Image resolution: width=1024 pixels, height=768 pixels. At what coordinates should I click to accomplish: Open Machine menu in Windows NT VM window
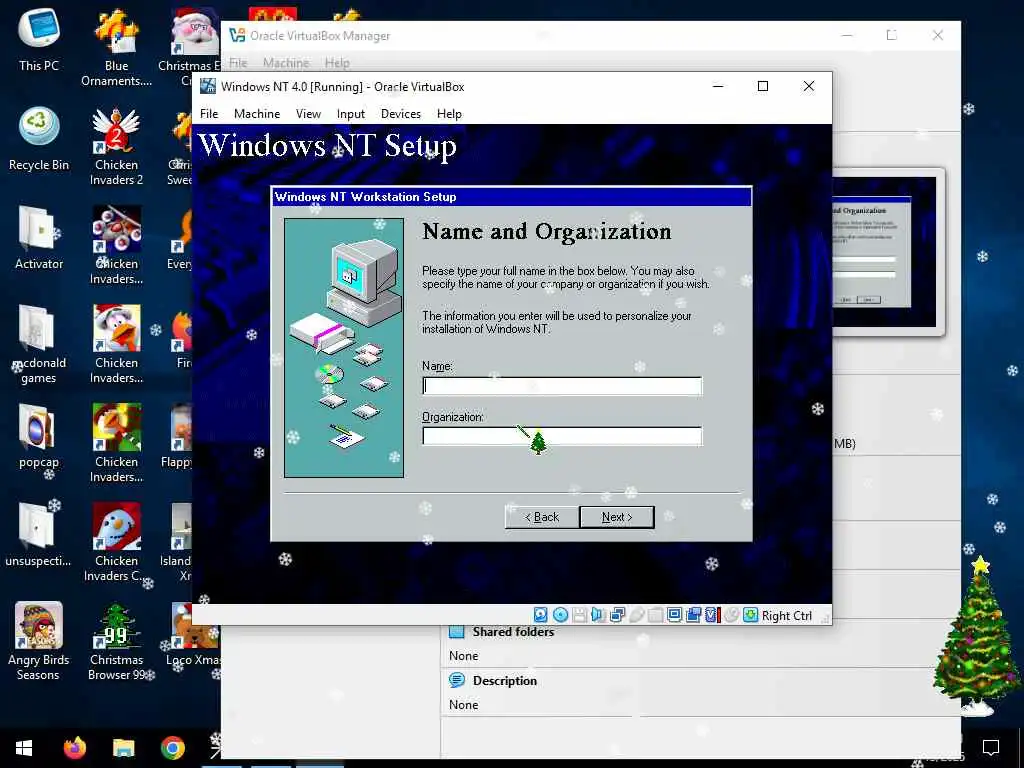click(257, 114)
